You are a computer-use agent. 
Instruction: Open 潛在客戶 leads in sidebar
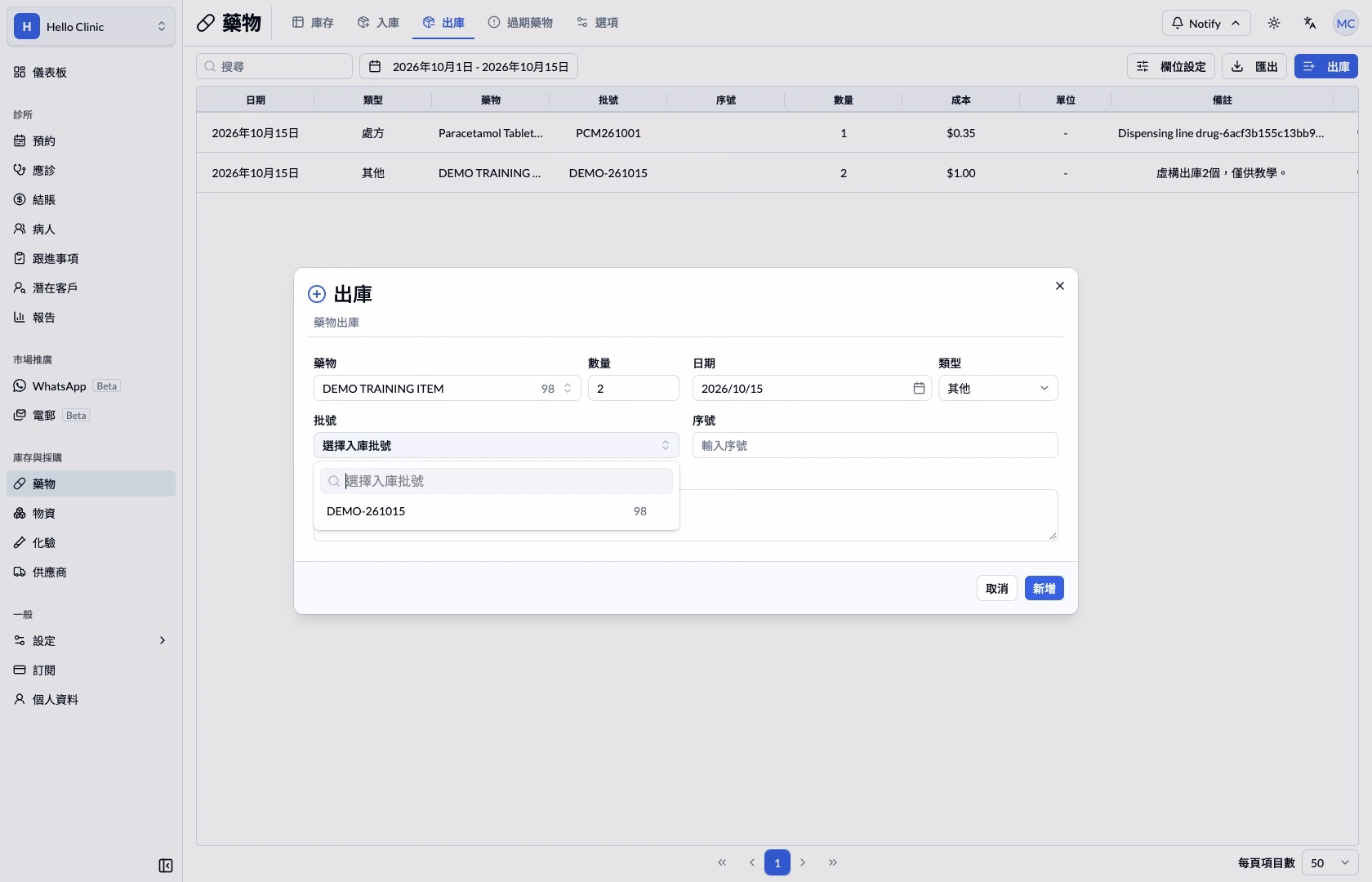click(x=91, y=287)
